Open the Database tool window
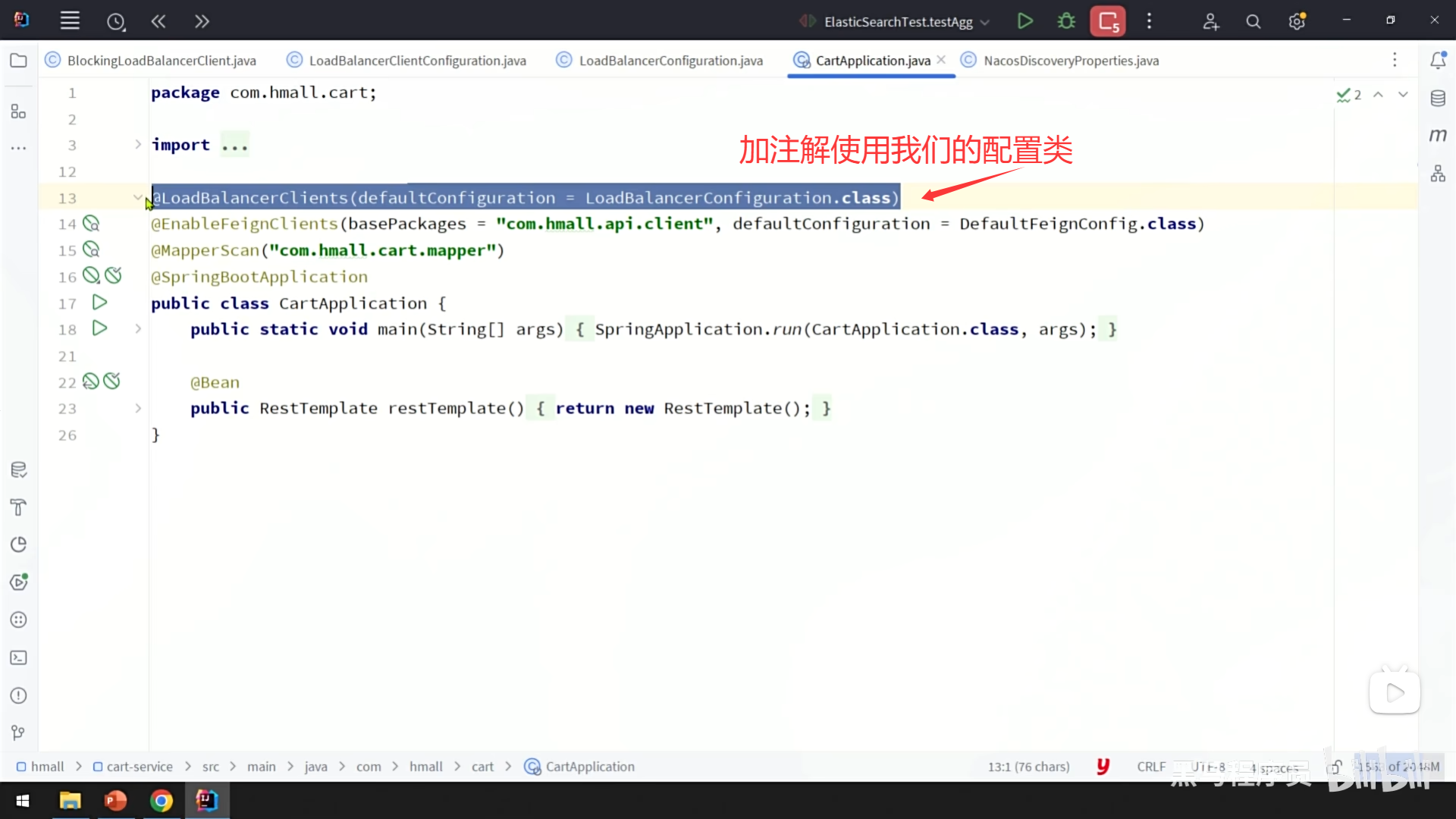Screen dimensions: 1456x819 (x=1438, y=99)
